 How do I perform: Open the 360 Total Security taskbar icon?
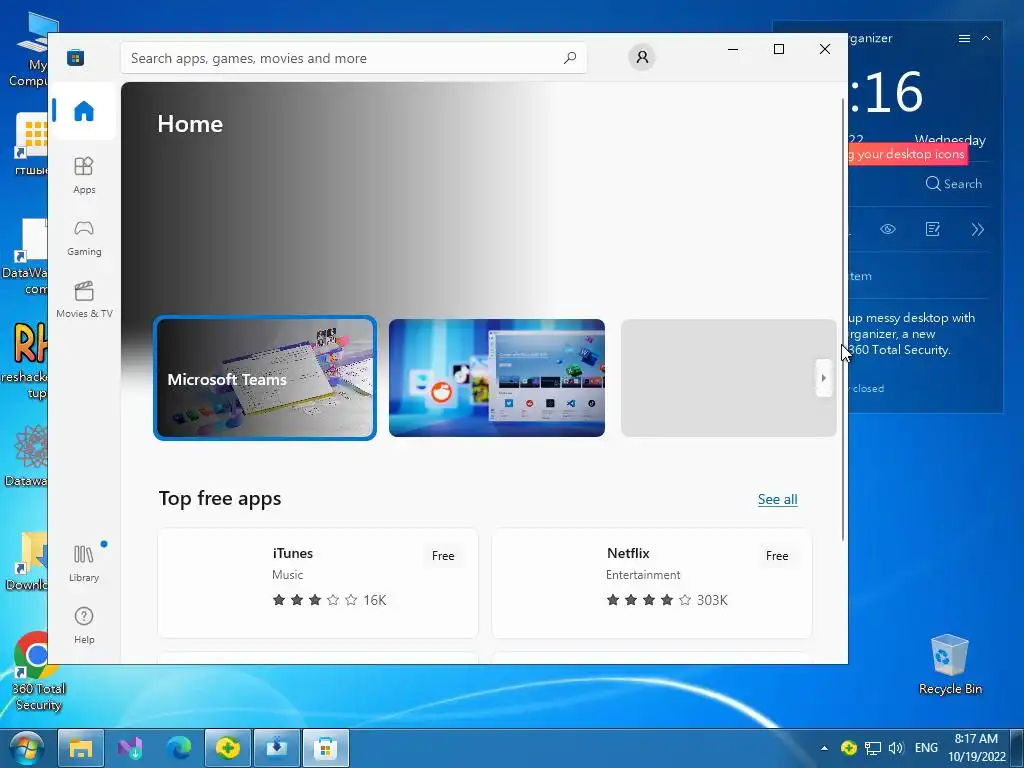[x=228, y=748]
